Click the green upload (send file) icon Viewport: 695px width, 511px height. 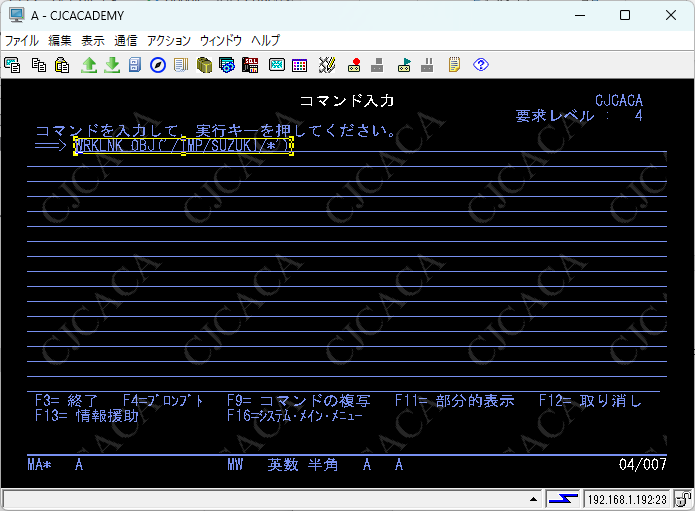(x=89, y=65)
